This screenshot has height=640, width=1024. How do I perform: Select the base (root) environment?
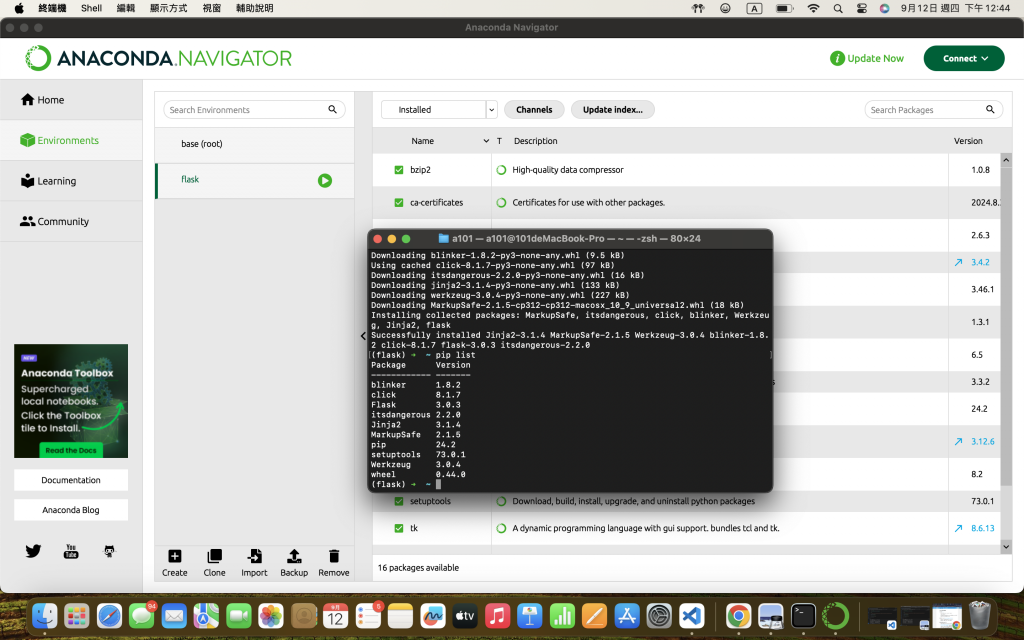point(255,144)
